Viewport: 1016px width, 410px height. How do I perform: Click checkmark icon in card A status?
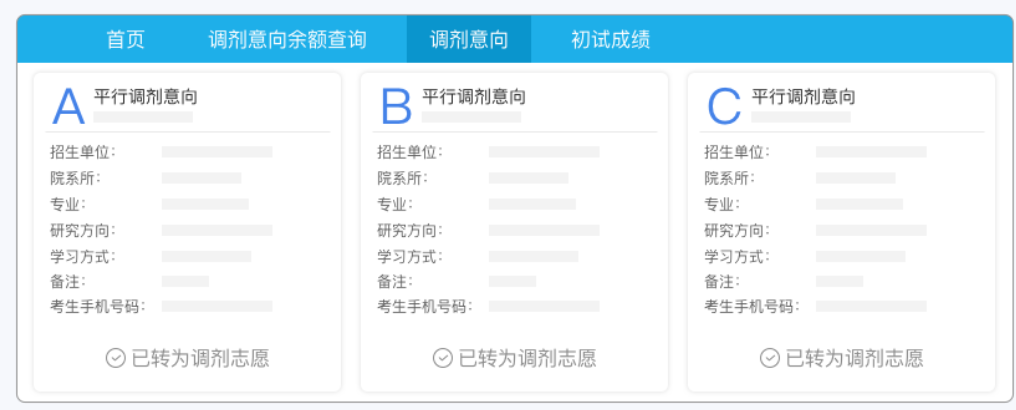click(x=115, y=358)
